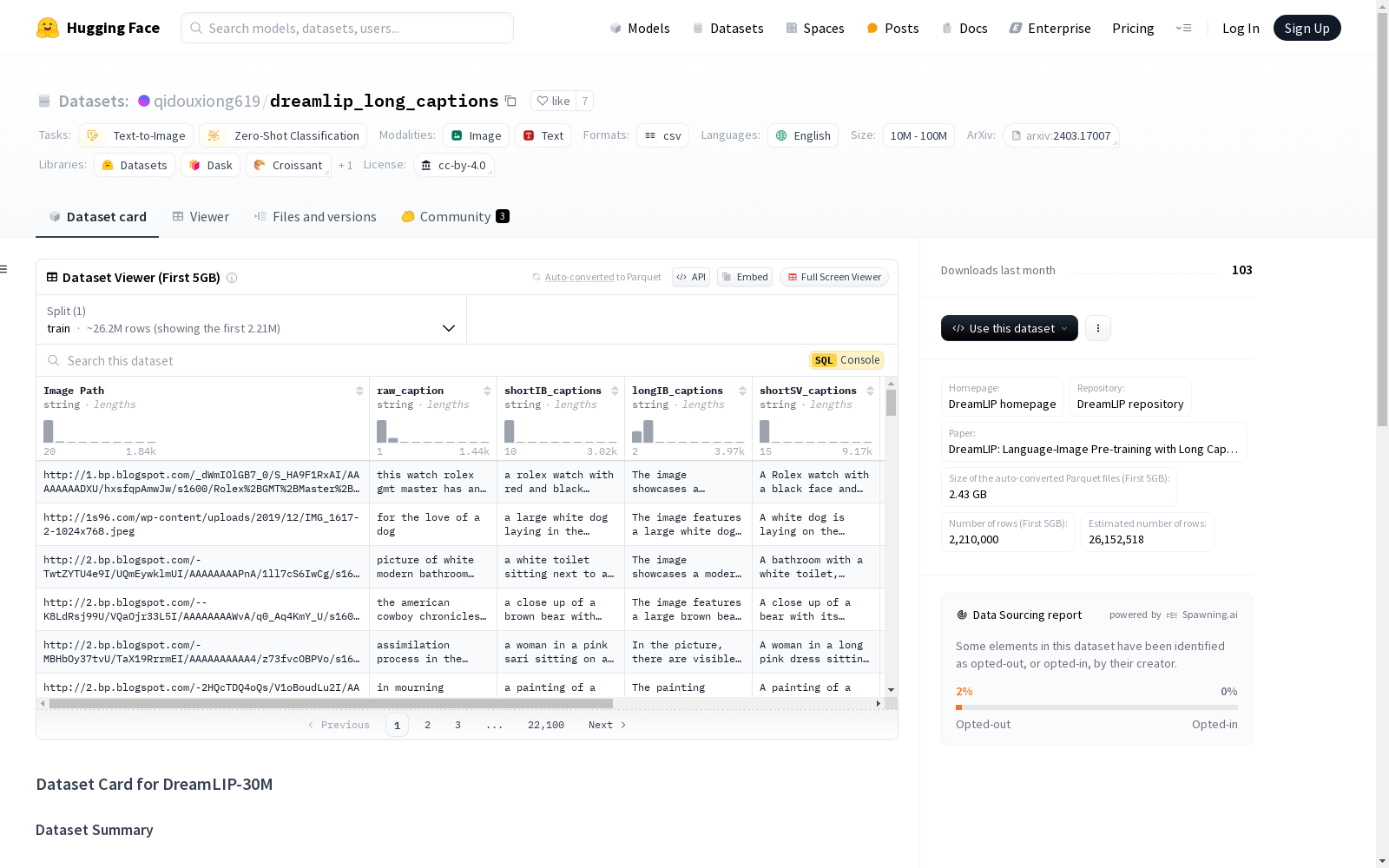
Task: Open the Full Screen Viewer
Action: coord(834,277)
